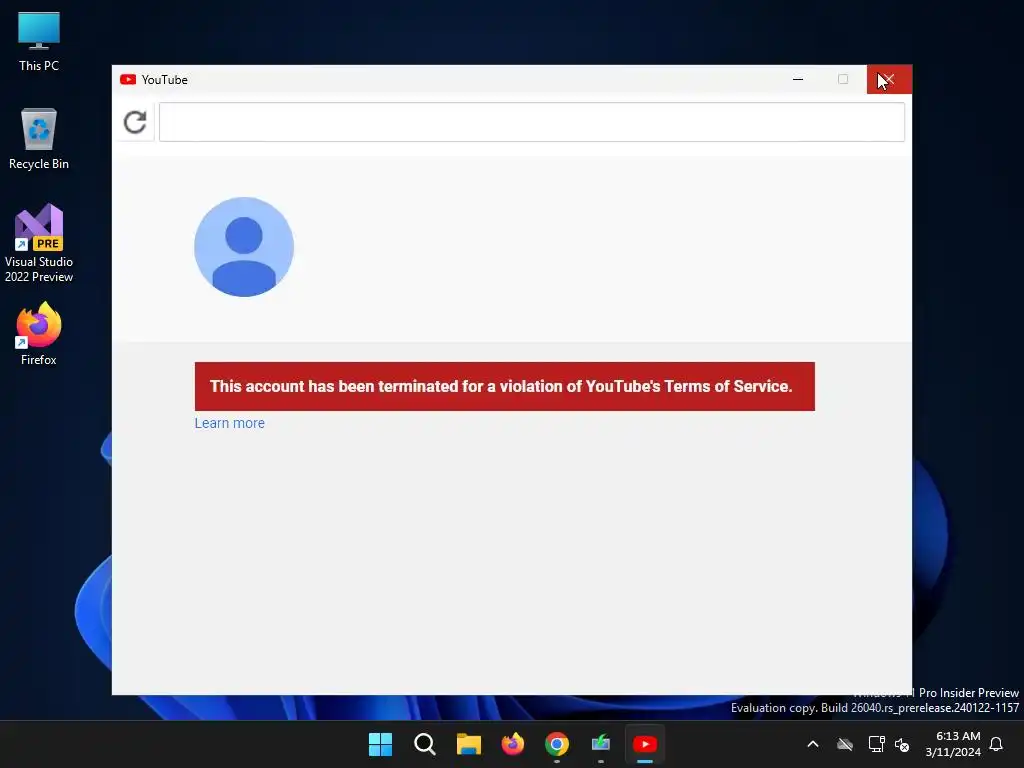1024x768 pixels.
Task: Close the YouTube window
Action: [889, 80]
